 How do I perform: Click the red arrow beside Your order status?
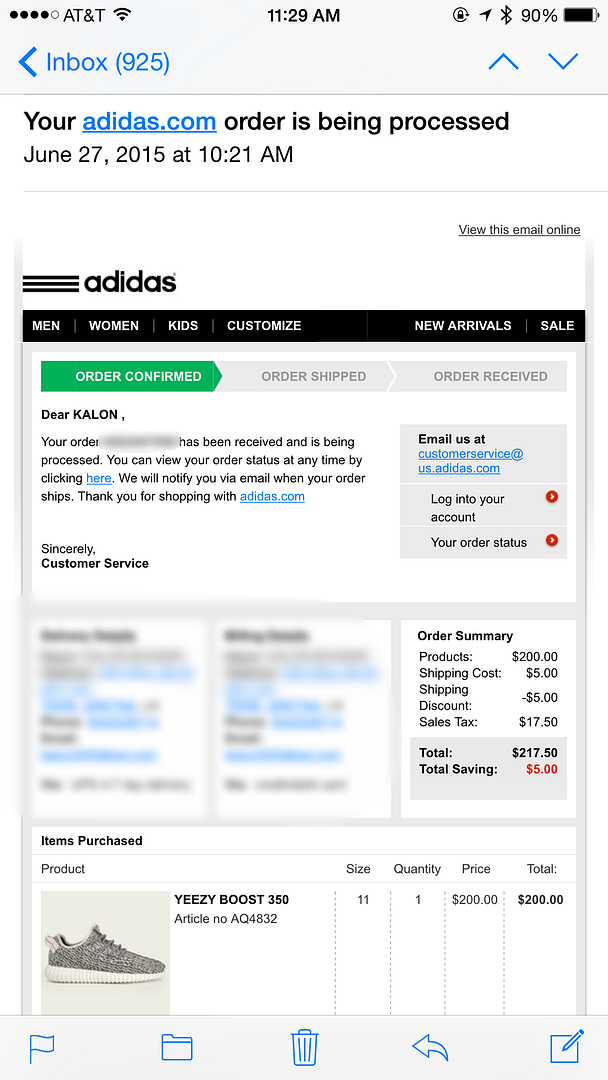[x=551, y=541]
